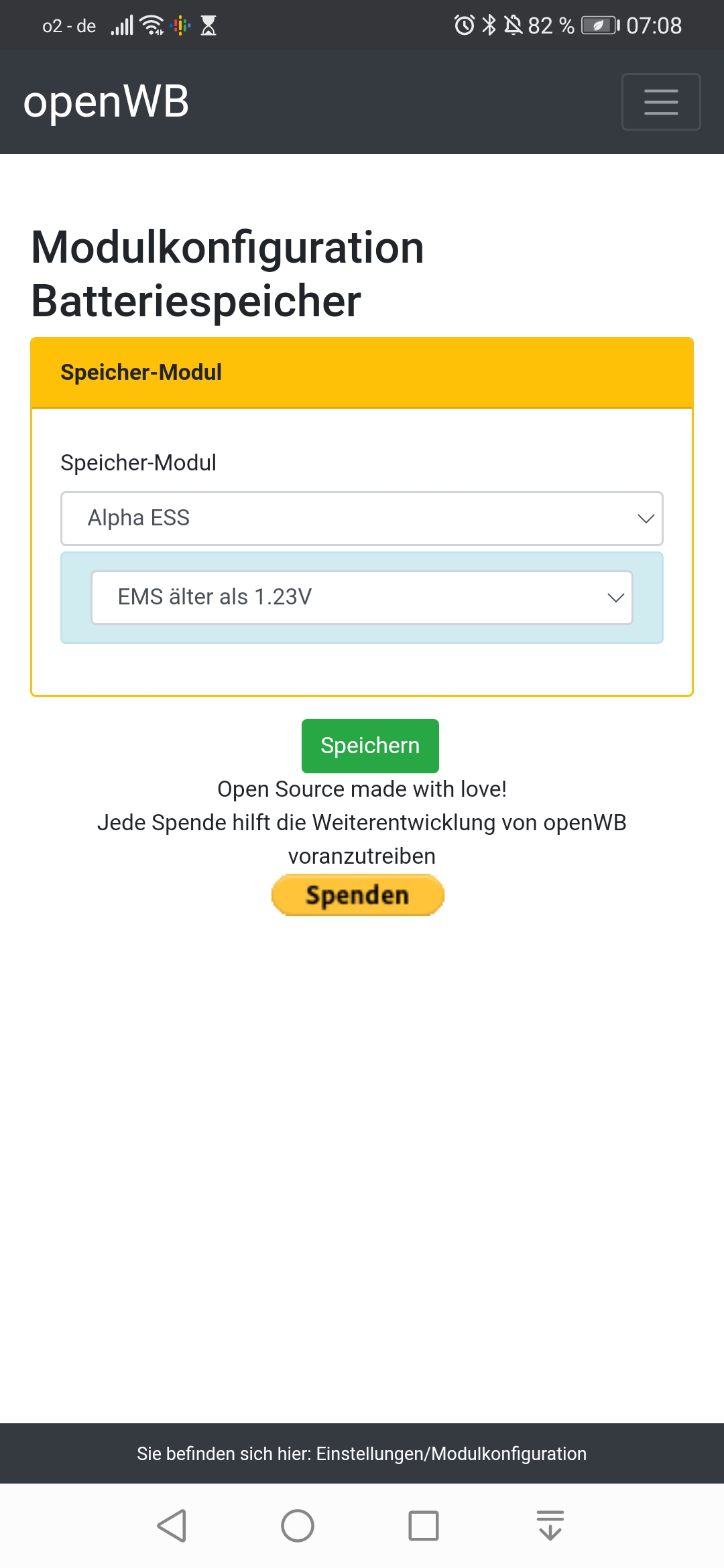Click the Speichern save button
The width and height of the screenshot is (724, 1568).
pyautogui.click(x=370, y=746)
